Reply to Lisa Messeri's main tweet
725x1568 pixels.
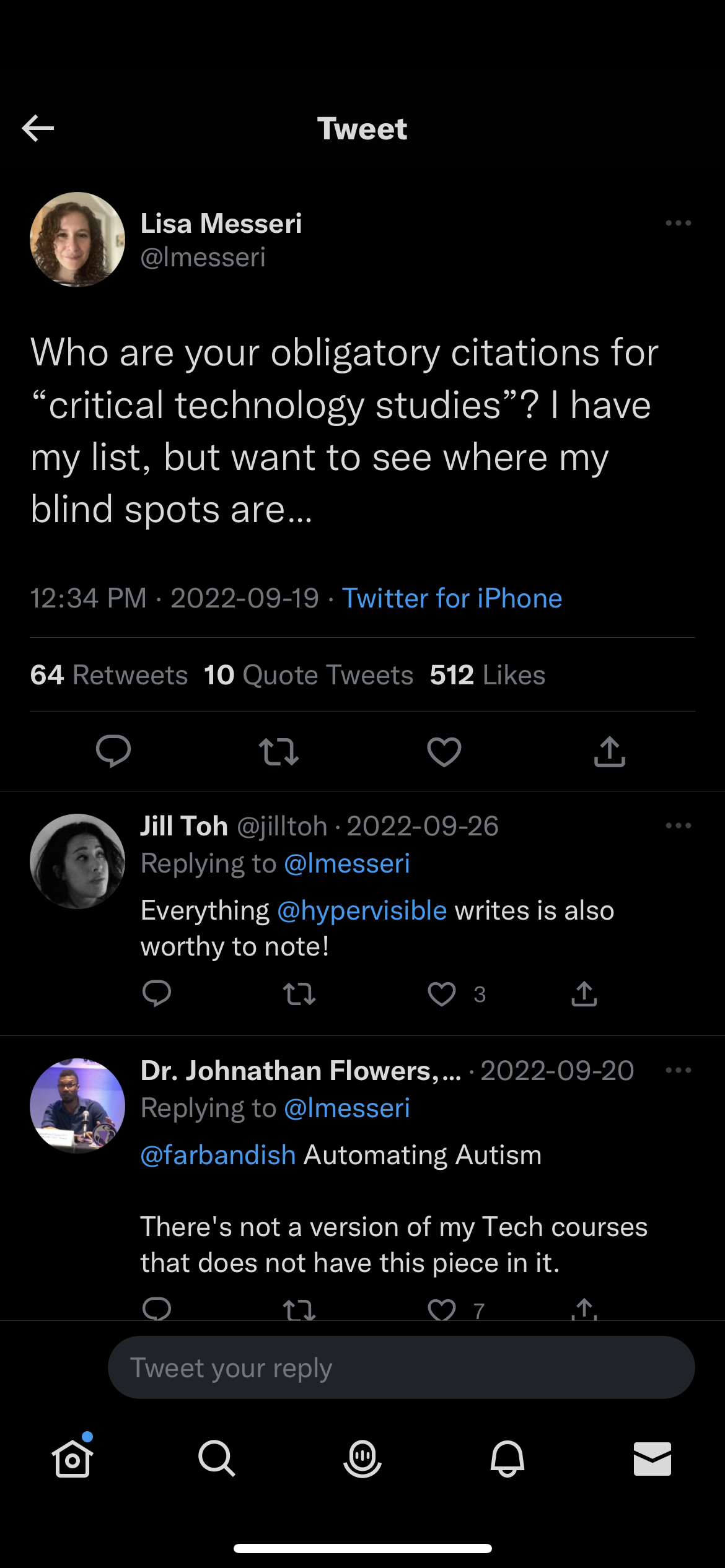coord(113,751)
